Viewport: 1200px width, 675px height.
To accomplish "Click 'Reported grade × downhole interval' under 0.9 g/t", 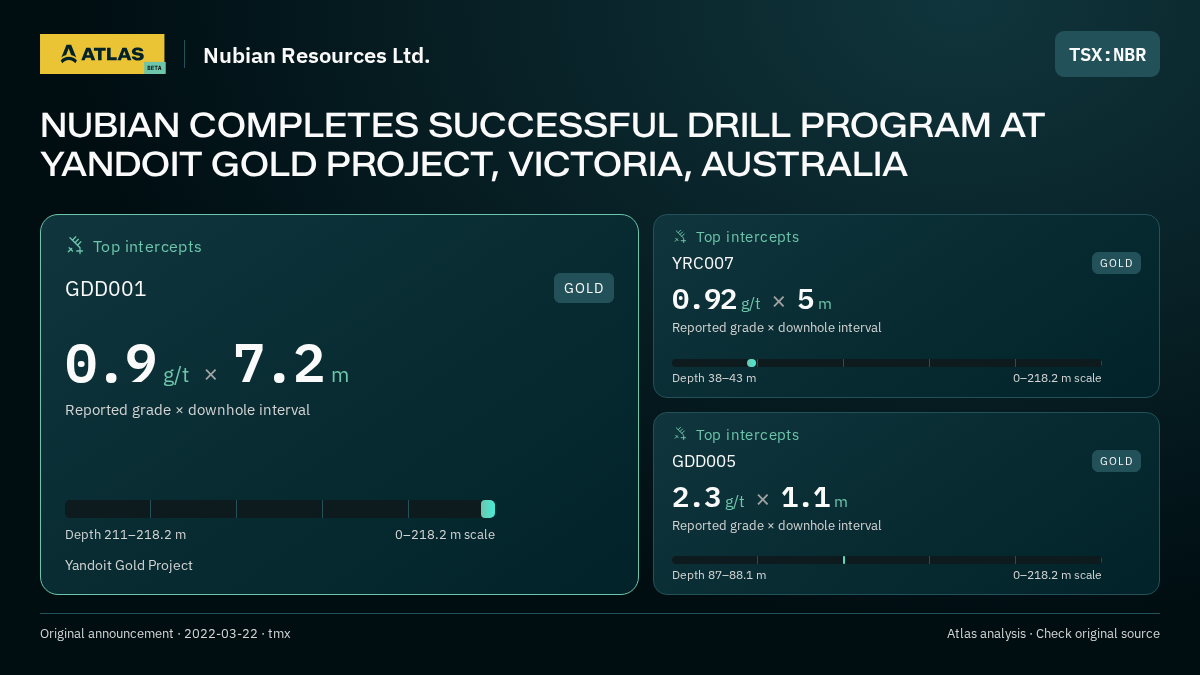I will [187, 410].
